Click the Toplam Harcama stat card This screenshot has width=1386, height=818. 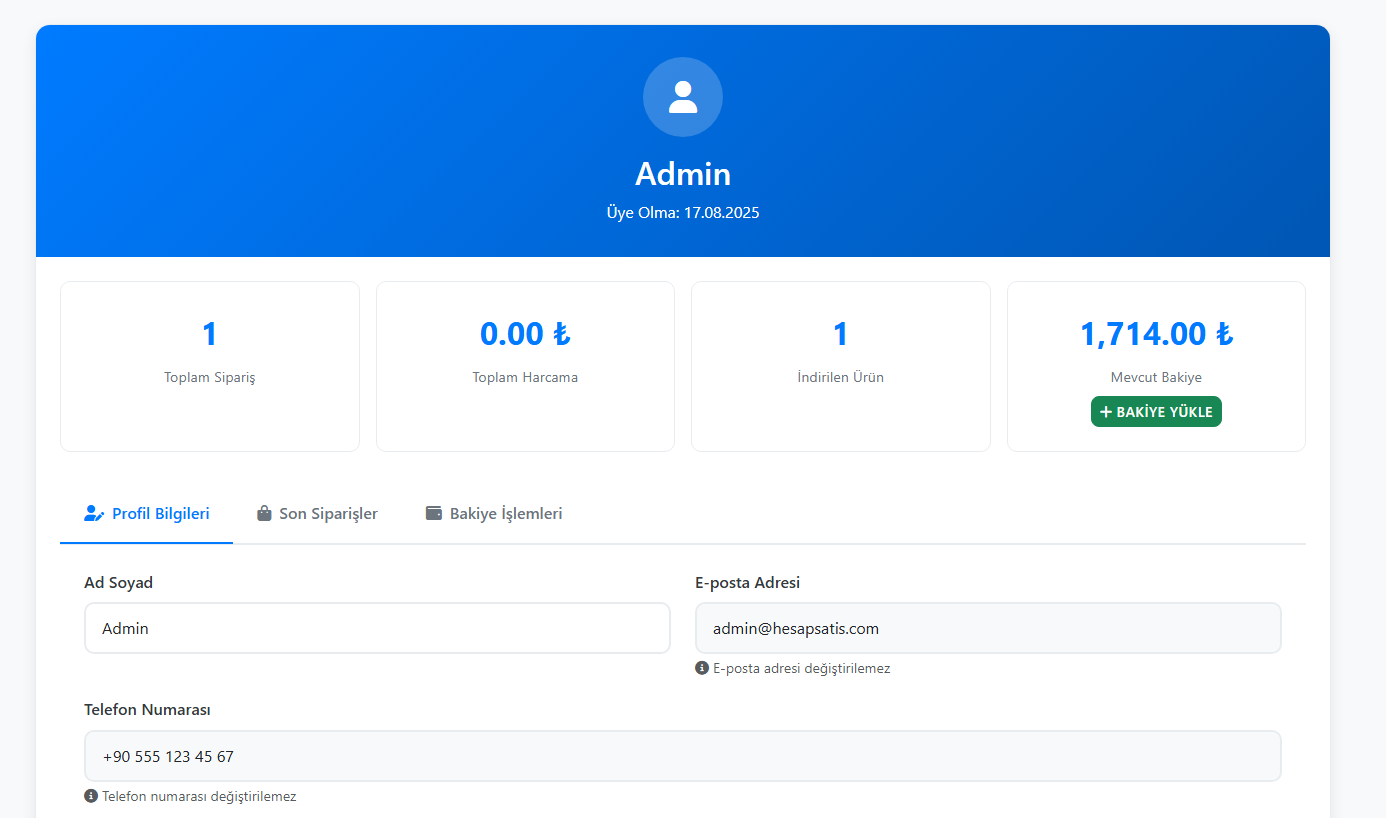[x=525, y=366]
